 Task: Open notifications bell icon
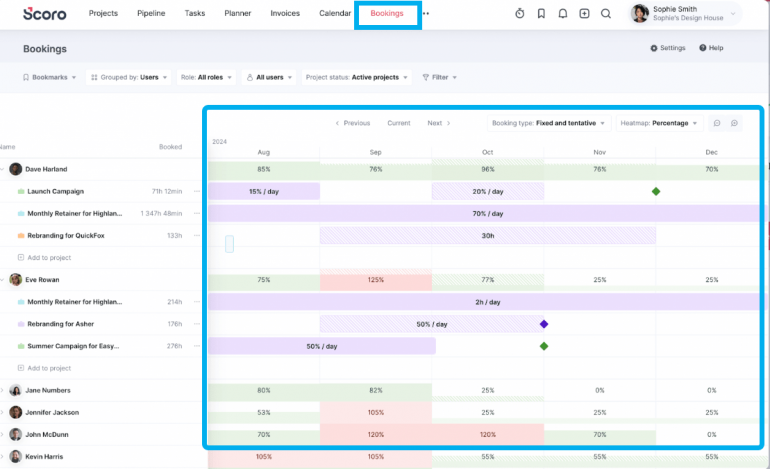[x=563, y=14]
